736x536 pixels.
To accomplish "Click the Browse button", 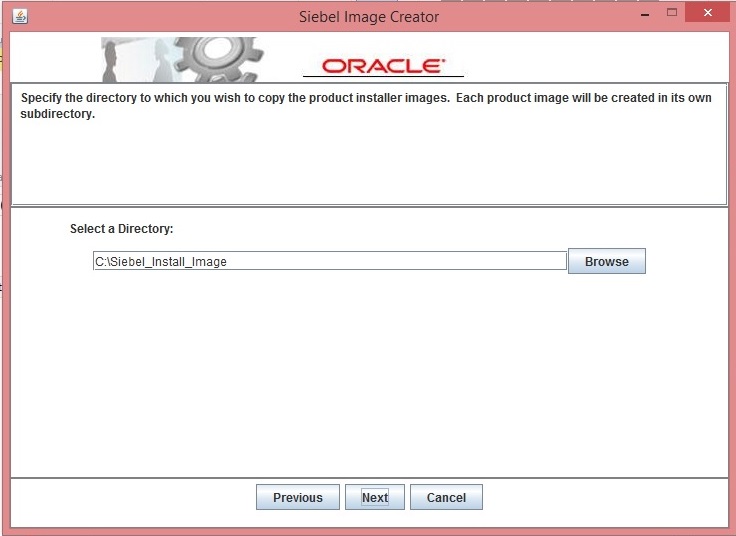I will (x=606, y=261).
